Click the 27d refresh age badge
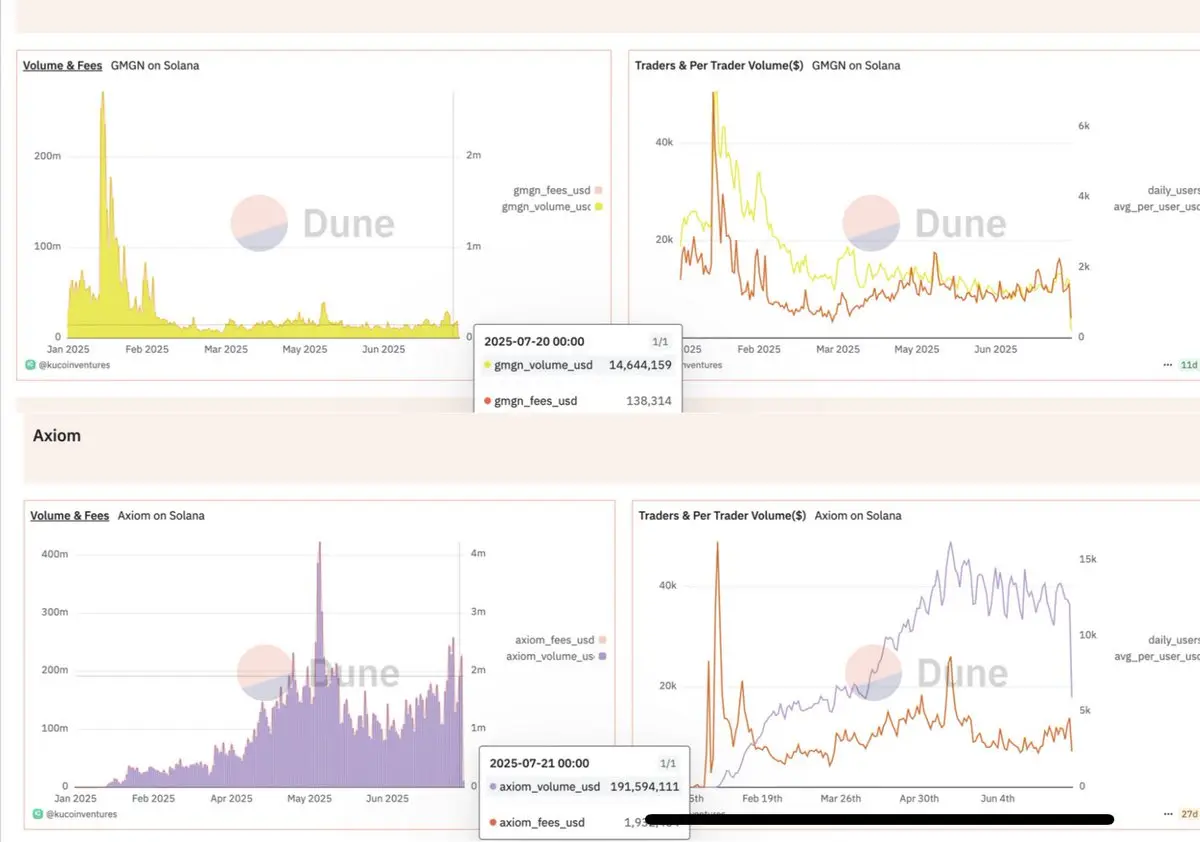 pyautogui.click(x=1189, y=814)
